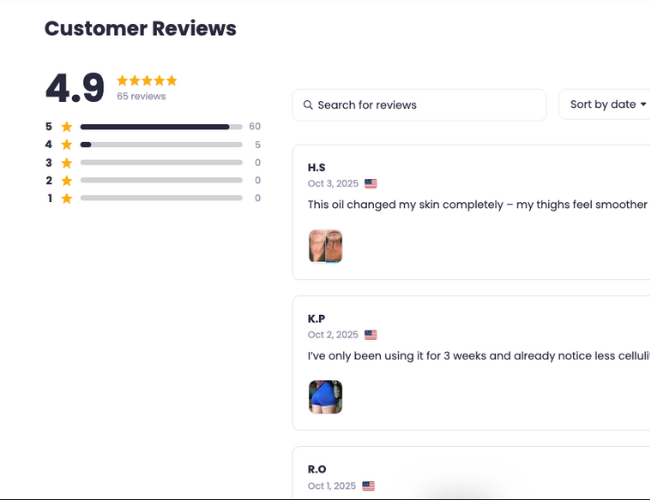Click the star icon in 5-star row
Viewport: 650px width, 500px height.
66,127
